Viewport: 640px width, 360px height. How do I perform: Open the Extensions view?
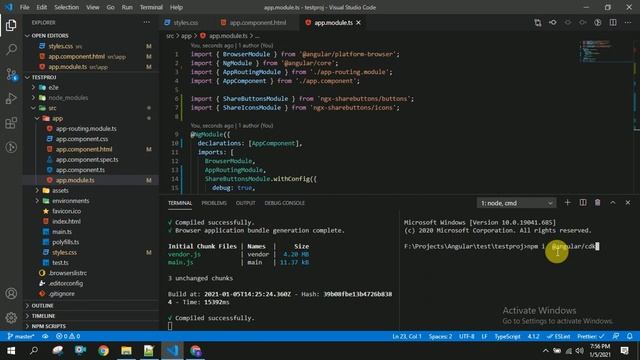[x=11, y=123]
